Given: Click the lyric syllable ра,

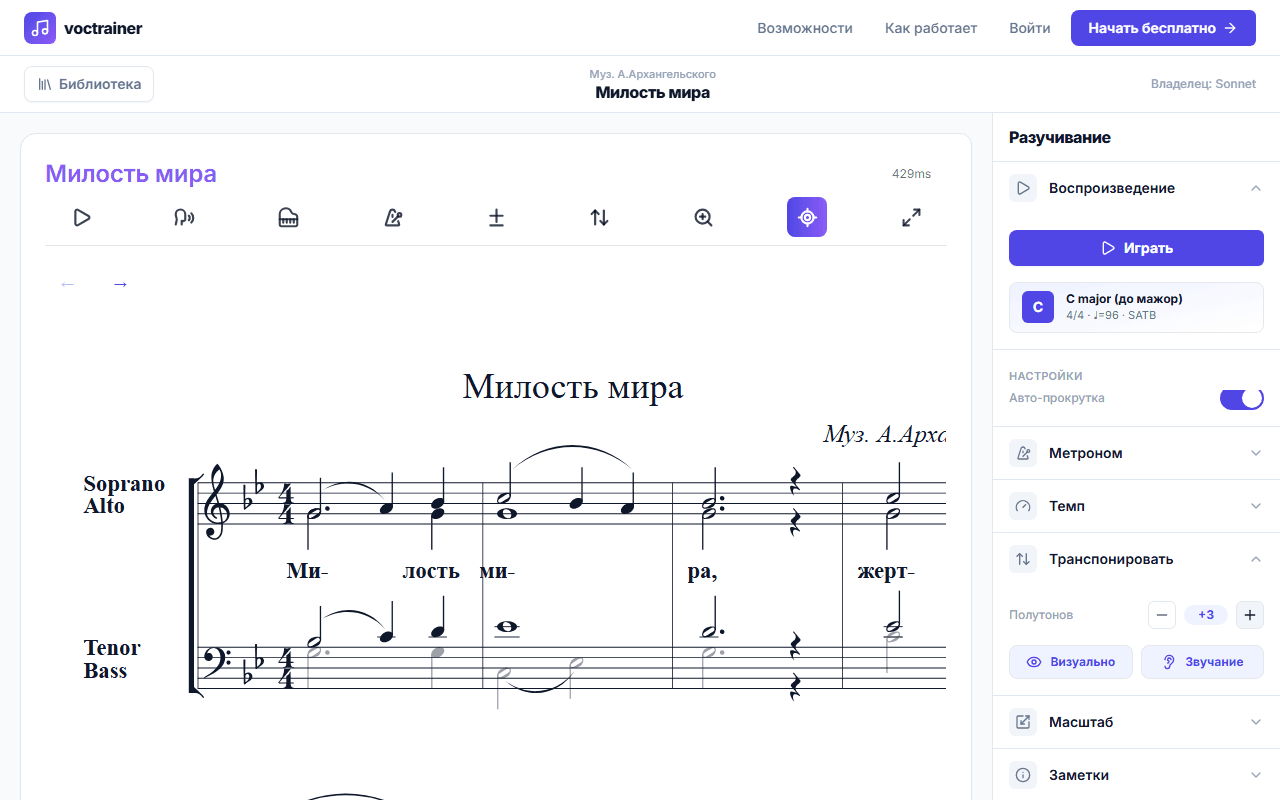Looking at the screenshot, I should (703, 572).
